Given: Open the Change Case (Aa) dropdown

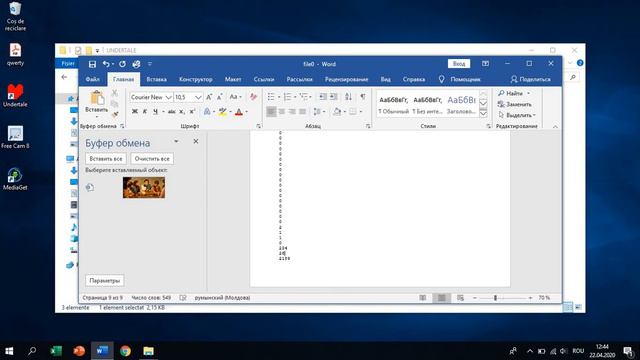Looking at the screenshot, I should (235, 97).
